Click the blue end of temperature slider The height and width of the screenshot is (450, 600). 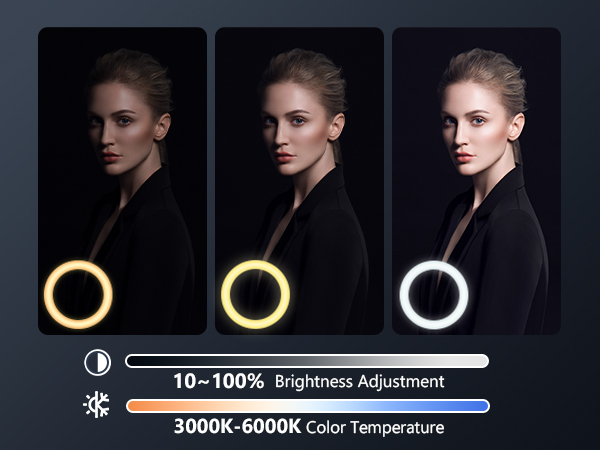[x=476, y=406]
